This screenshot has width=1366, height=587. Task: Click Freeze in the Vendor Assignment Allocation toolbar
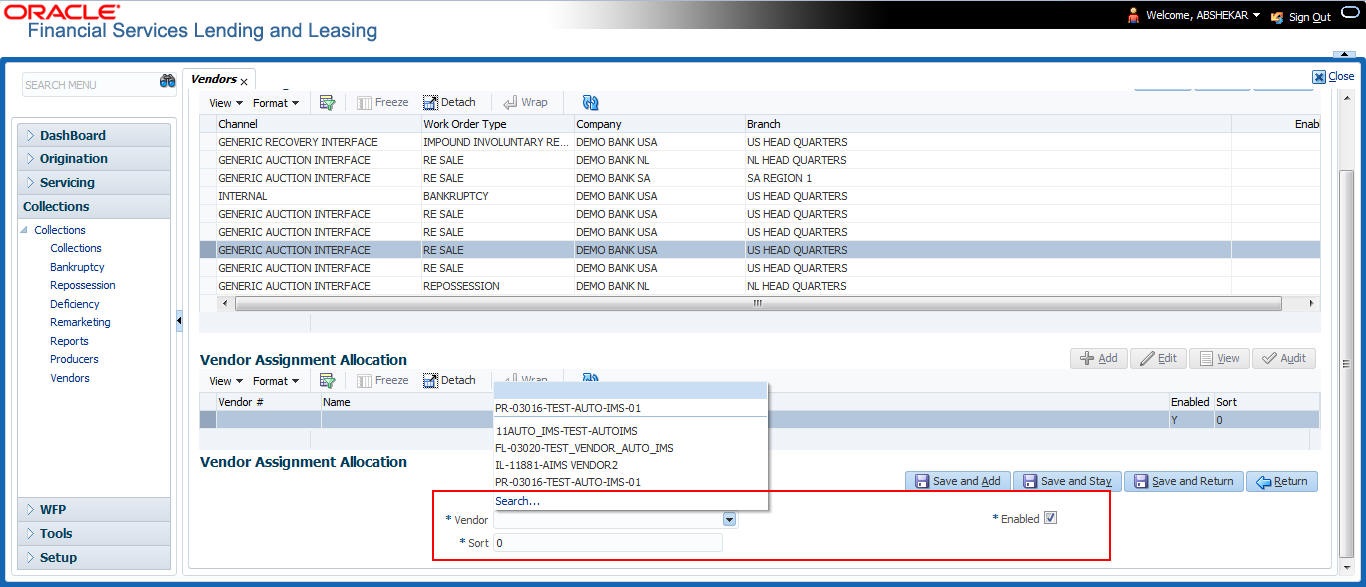[383, 380]
